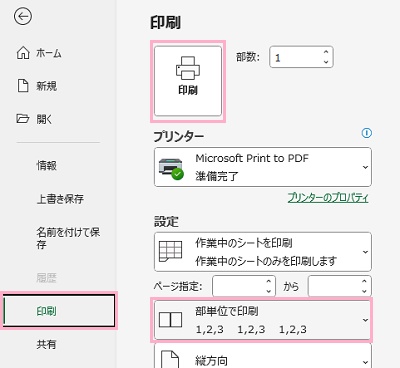Image resolution: width=400 pixels, height=368 pixels.
Task: Decrease the start page number
Action: (269, 291)
